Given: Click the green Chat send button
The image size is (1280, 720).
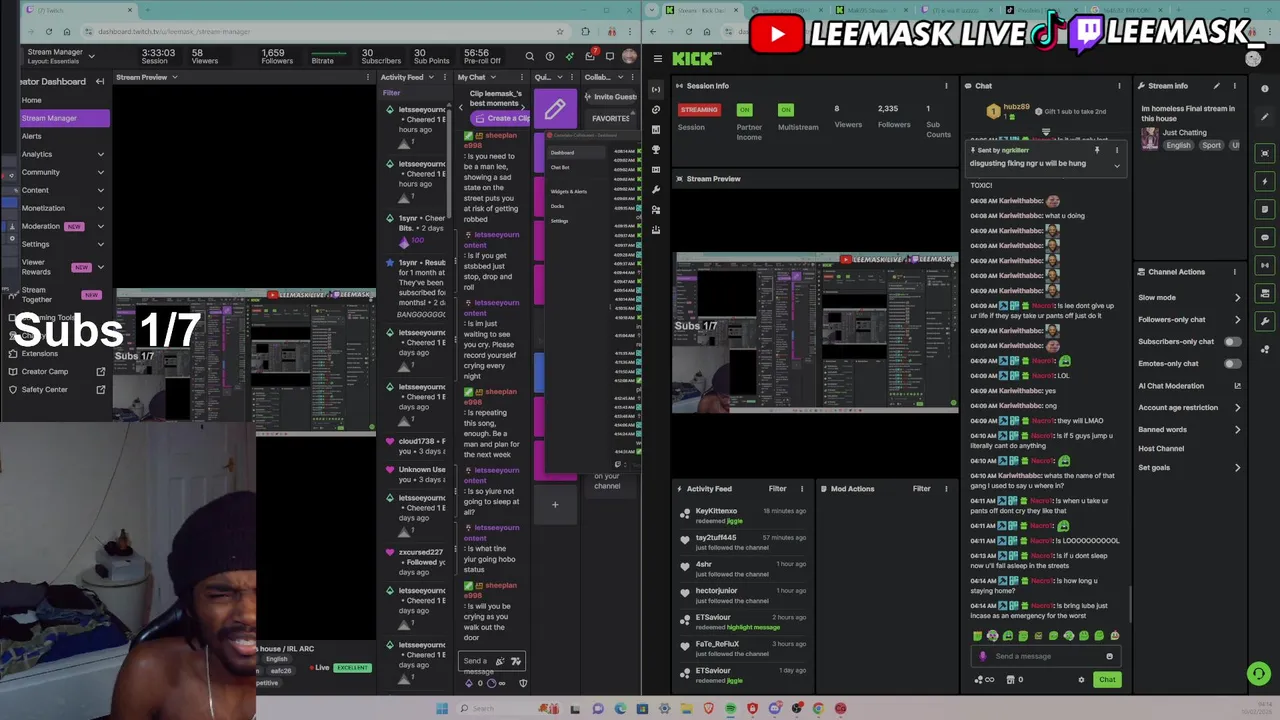Looking at the screenshot, I should 1107,680.
